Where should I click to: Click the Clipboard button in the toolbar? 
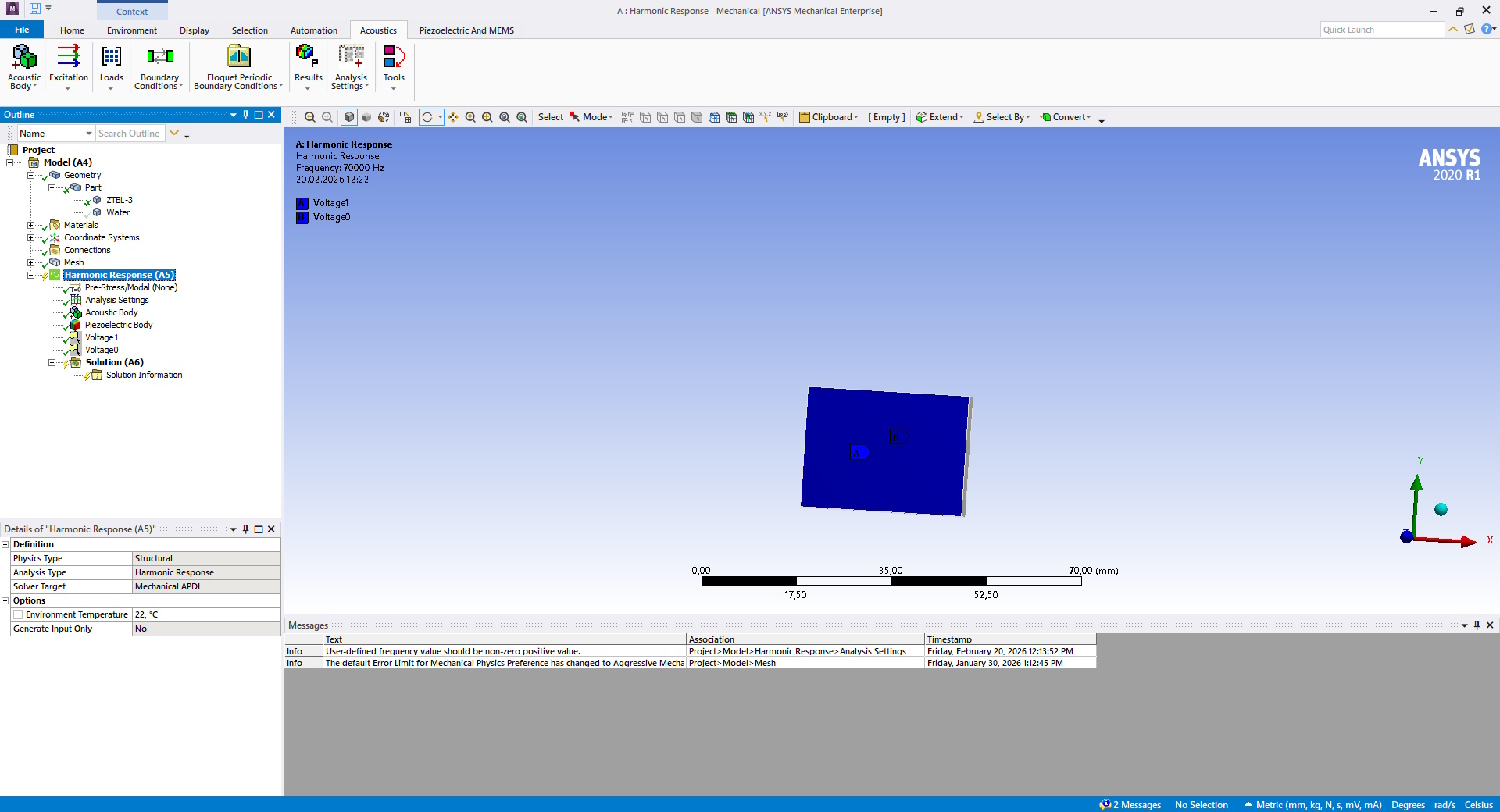point(828,117)
